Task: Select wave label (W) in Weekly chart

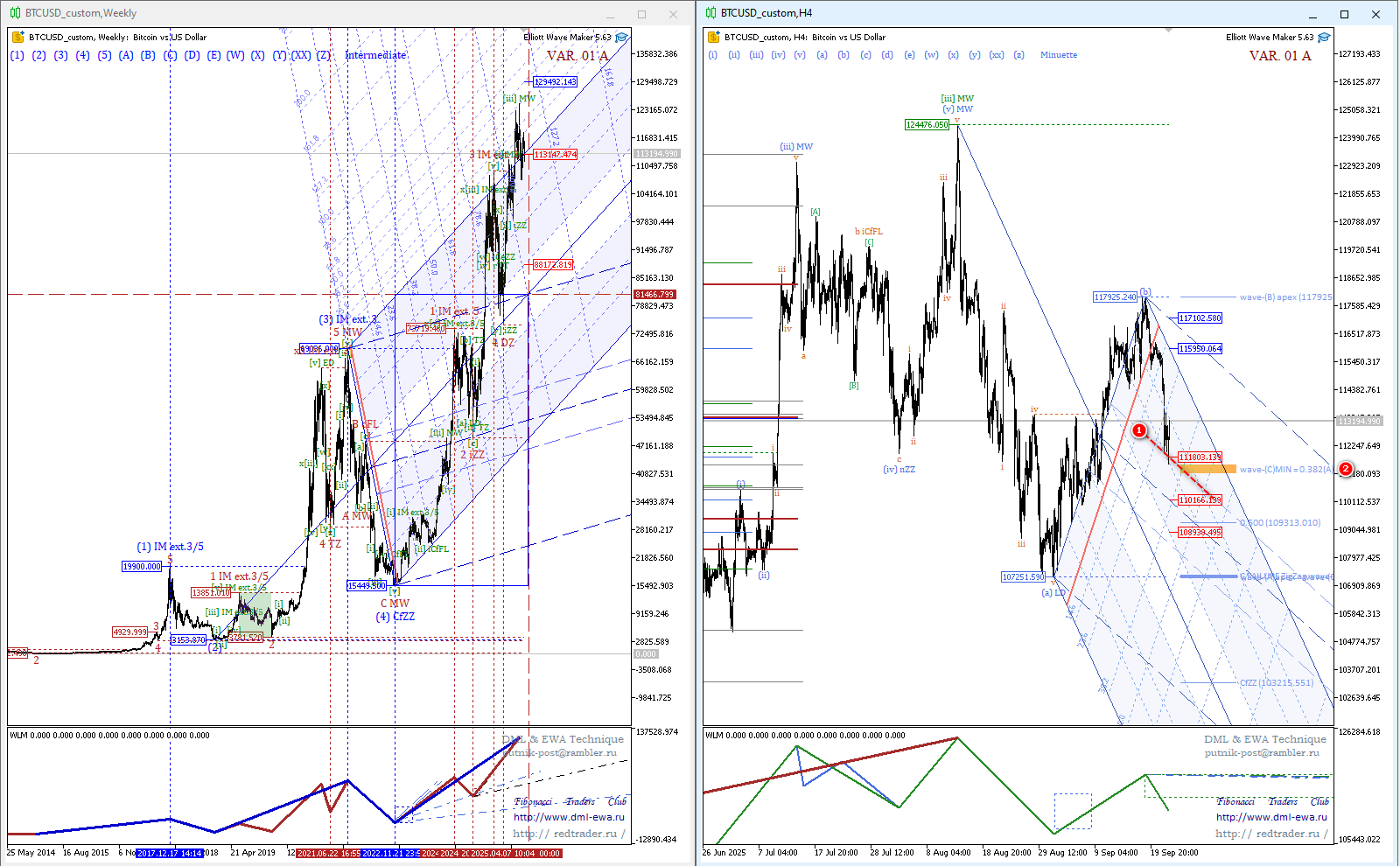Action: point(235,55)
